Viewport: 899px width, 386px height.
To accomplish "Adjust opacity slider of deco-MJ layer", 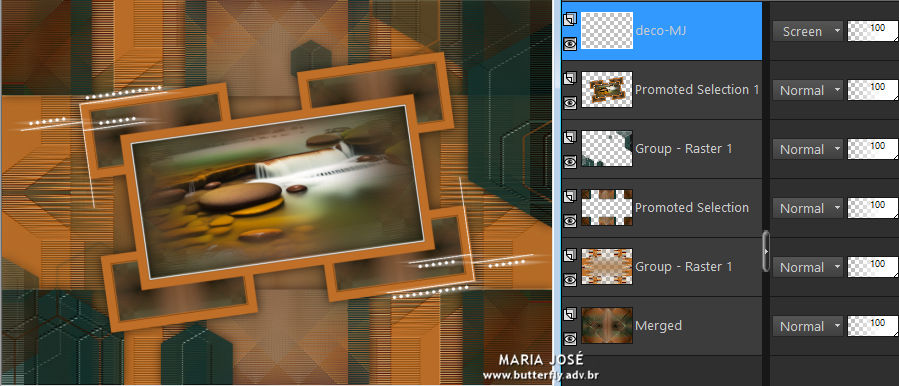I will pyautogui.click(x=873, y=32).
